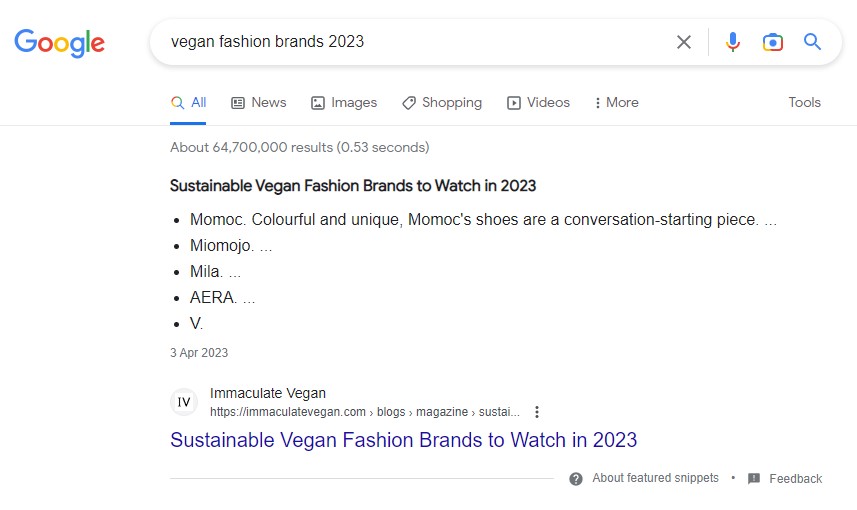Open the Tools options
Screen dimensions: 857x510
(x=804, y=102)
